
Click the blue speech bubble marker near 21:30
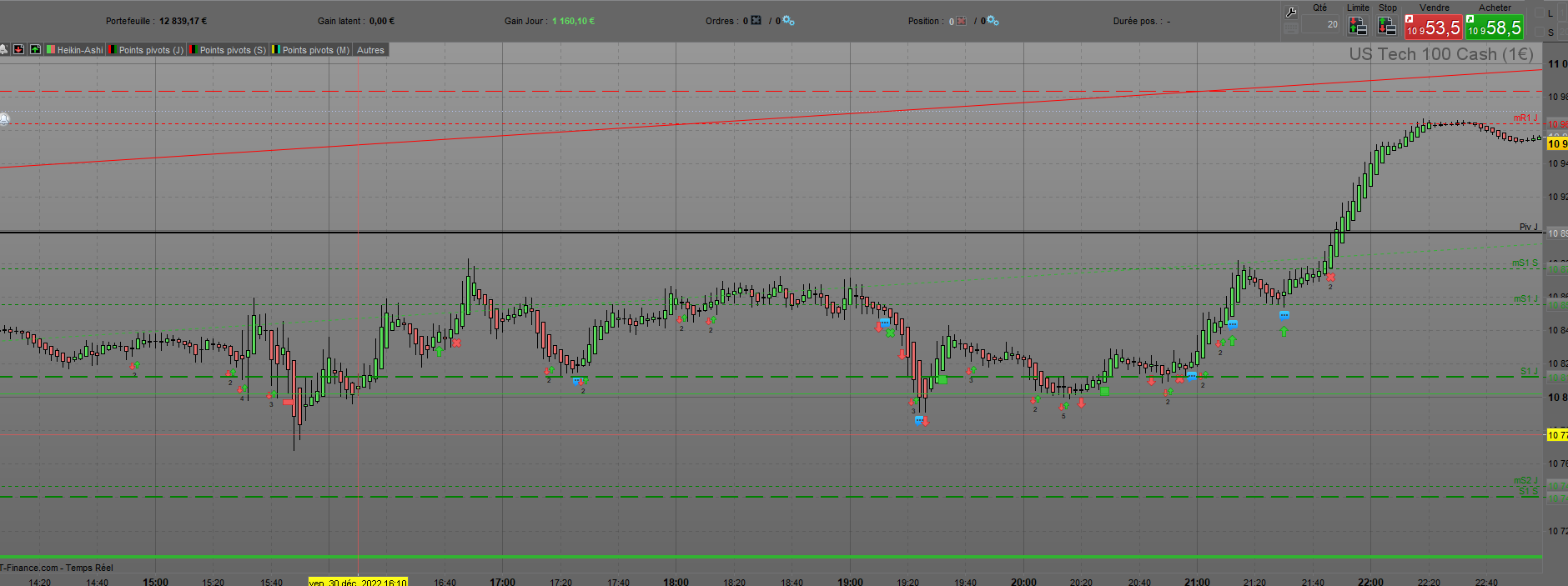1284,315
